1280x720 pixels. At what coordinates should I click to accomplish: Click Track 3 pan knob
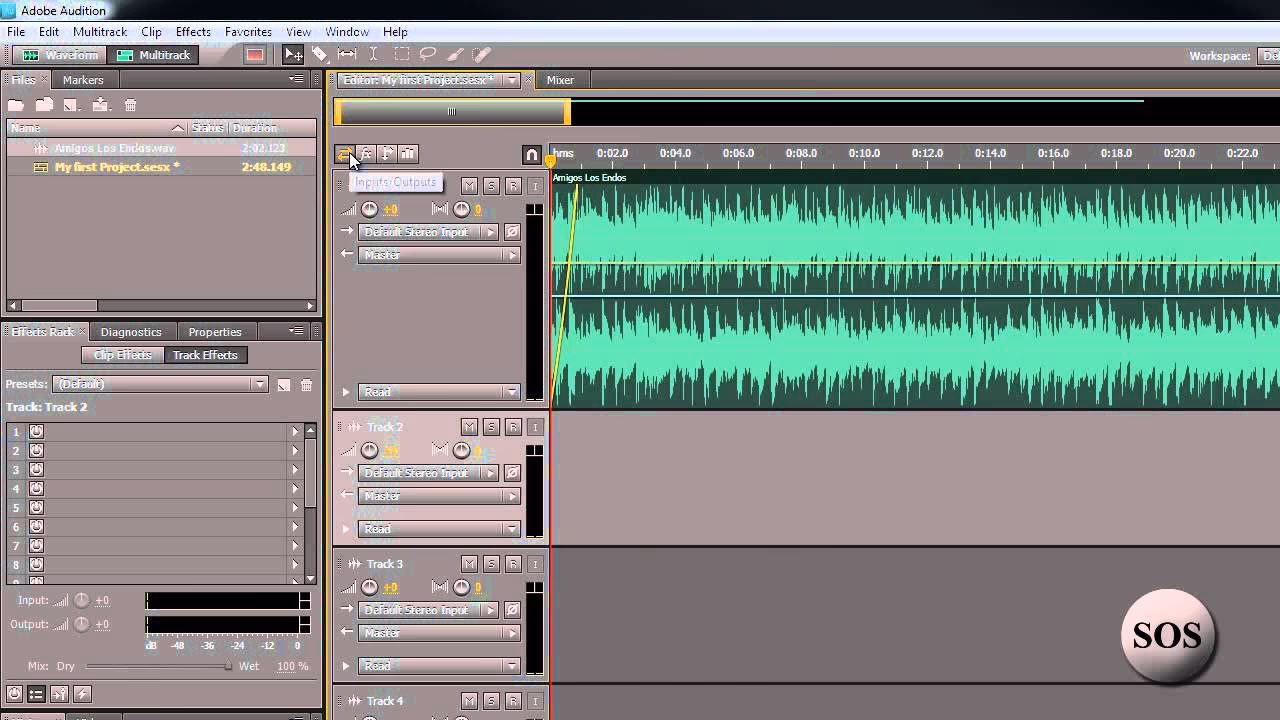point(461,587)
